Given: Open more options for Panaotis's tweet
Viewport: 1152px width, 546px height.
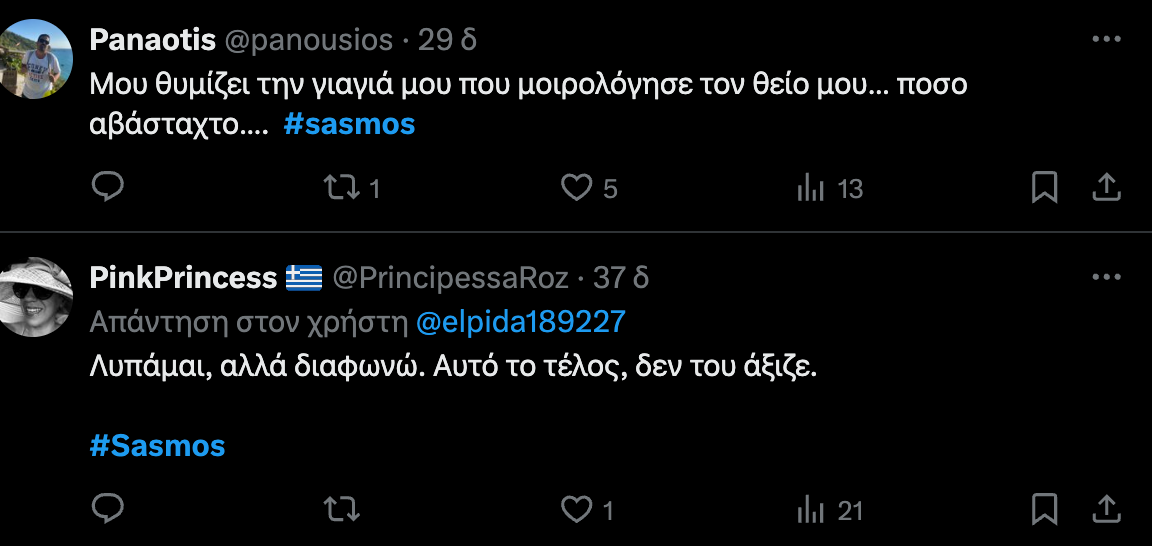Looking at the screenshot, I should tap(1106, 39).
